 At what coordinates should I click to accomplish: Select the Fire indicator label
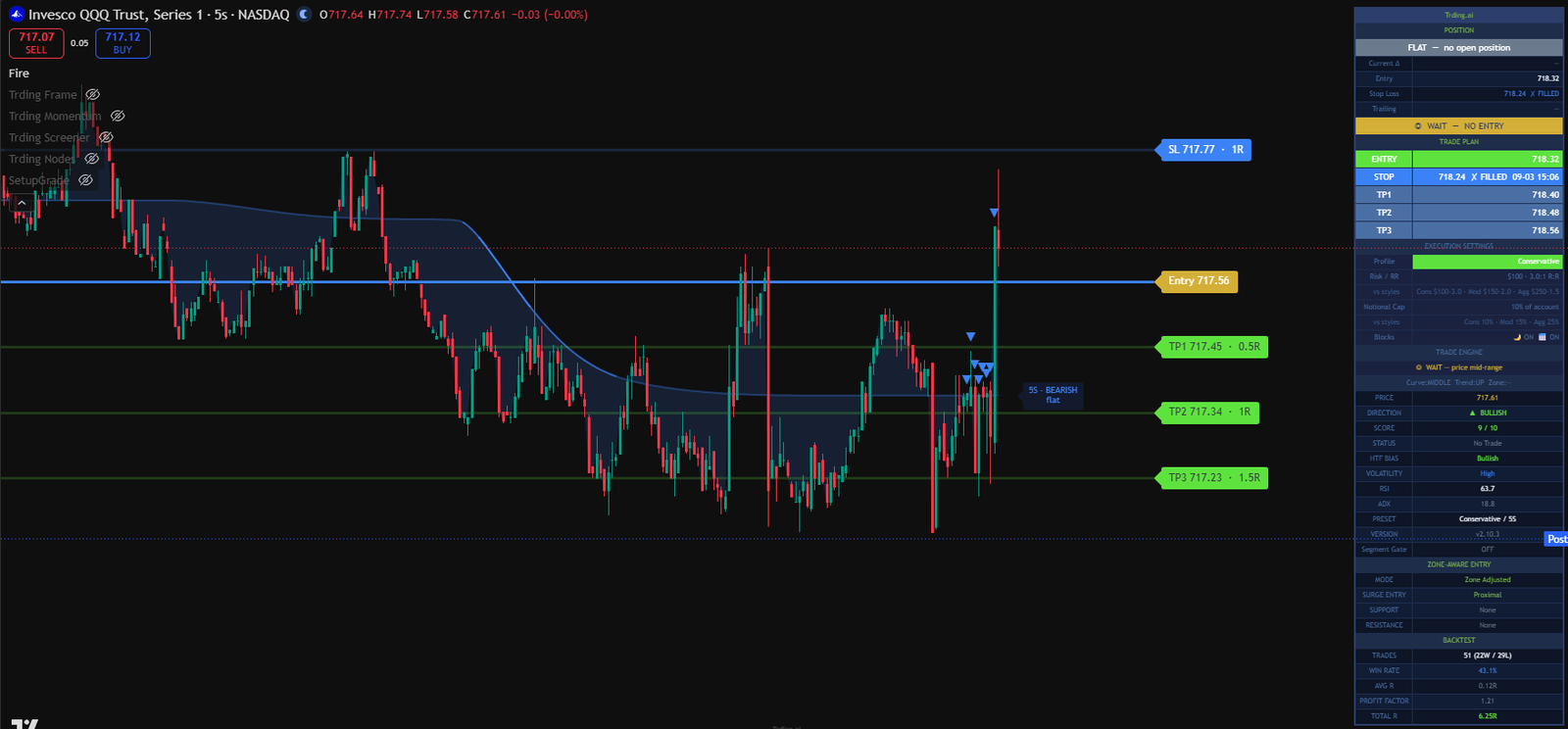19,73
